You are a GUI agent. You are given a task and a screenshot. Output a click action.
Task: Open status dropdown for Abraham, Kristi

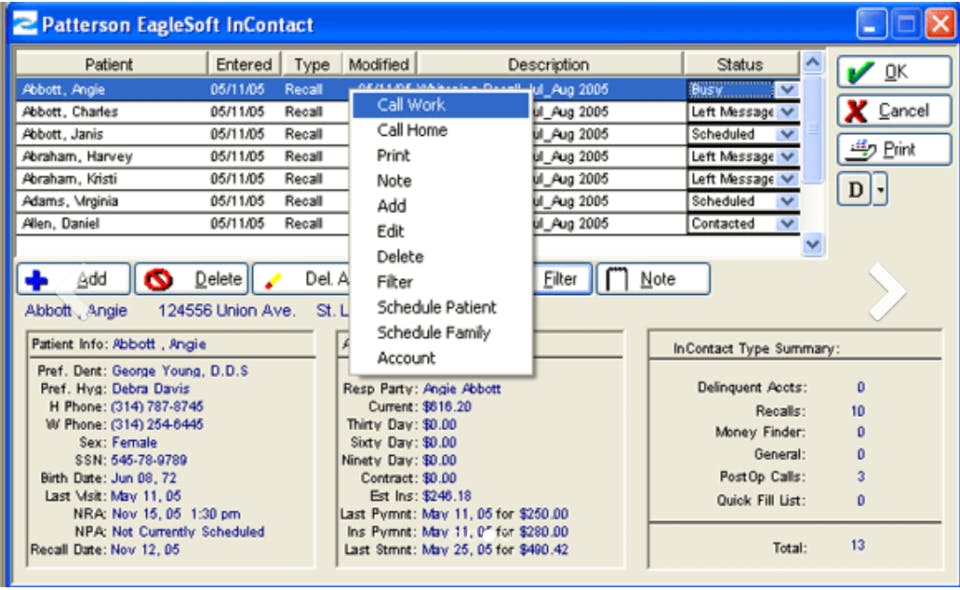[x=787, y=179]
